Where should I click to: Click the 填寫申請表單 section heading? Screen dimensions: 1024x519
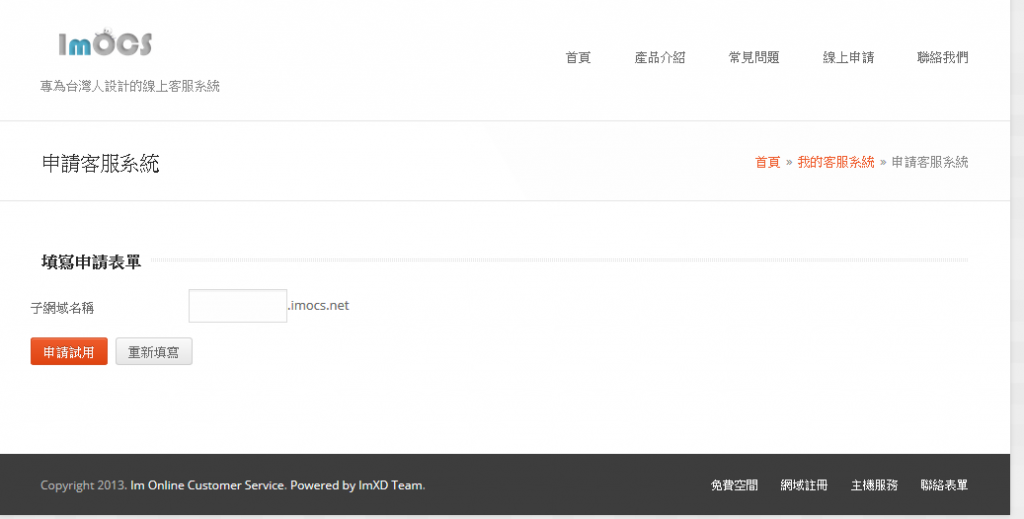pyautogui.click(x=91, y=262)
